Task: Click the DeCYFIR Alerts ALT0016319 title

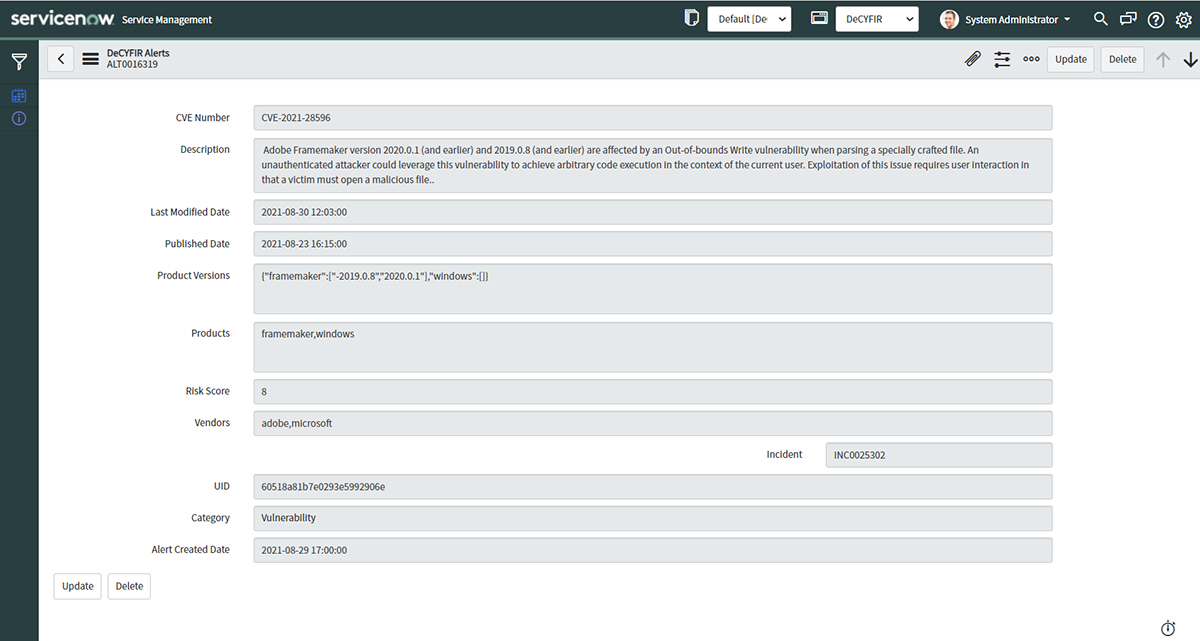Action: [138, 59]
